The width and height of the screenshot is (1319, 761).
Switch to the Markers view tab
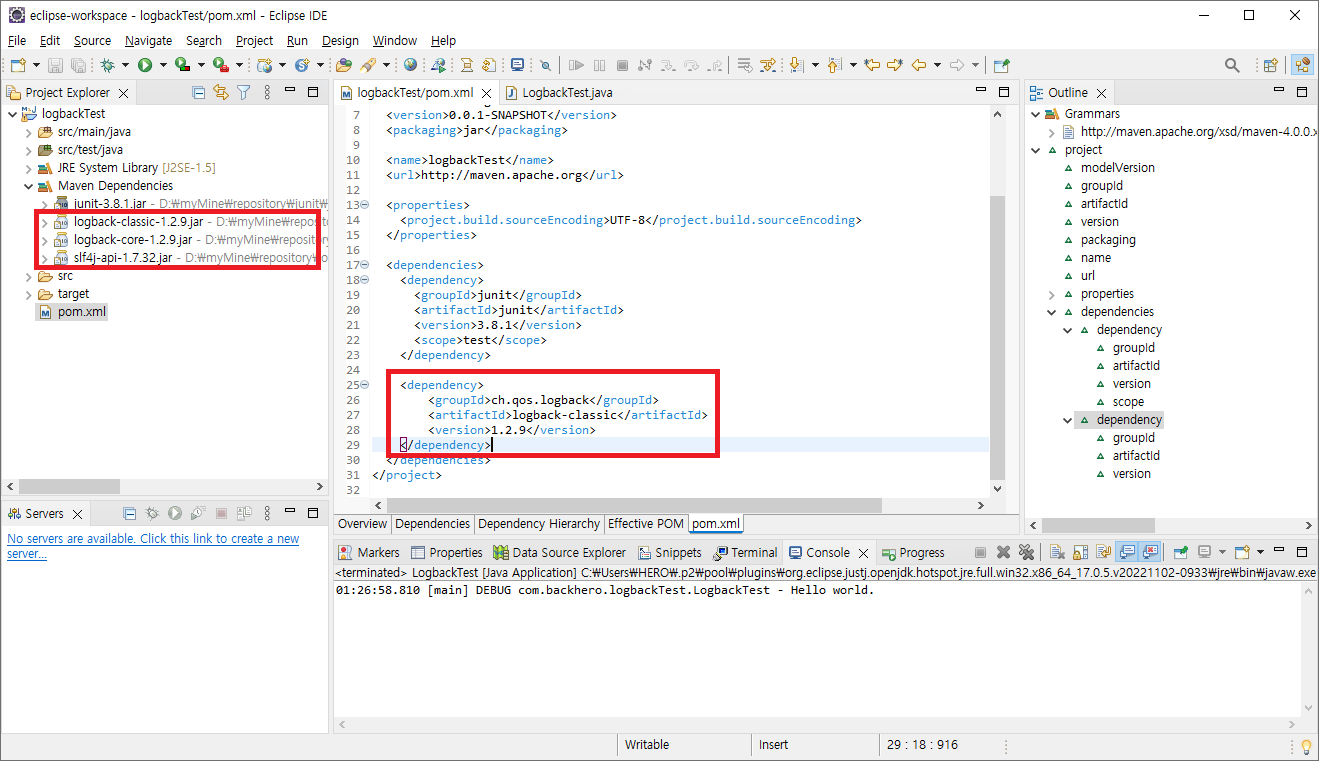tap(369, 552)
